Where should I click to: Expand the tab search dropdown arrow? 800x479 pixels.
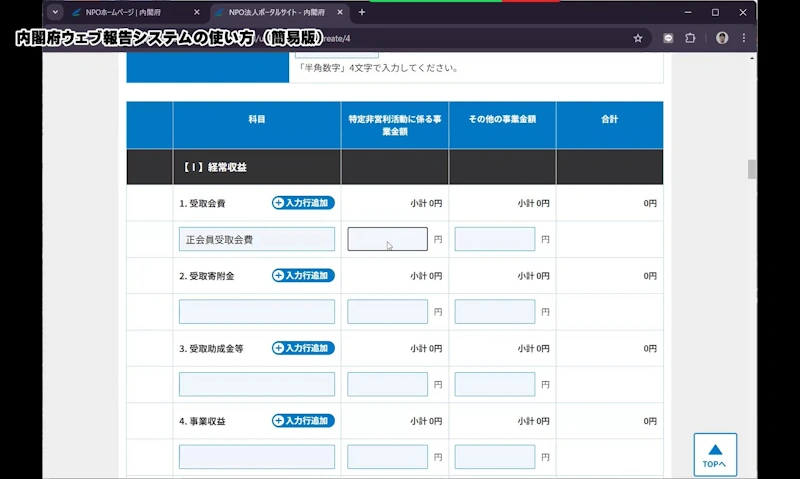[x=55, y=12]
